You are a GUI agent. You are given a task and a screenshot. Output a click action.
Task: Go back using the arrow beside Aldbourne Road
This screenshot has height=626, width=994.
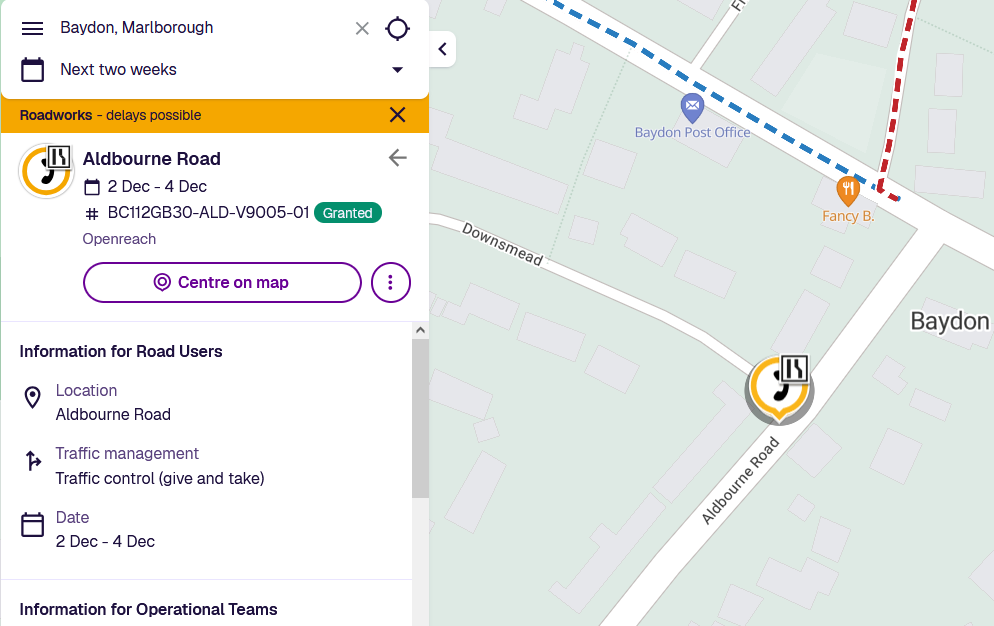pos(398,158)
